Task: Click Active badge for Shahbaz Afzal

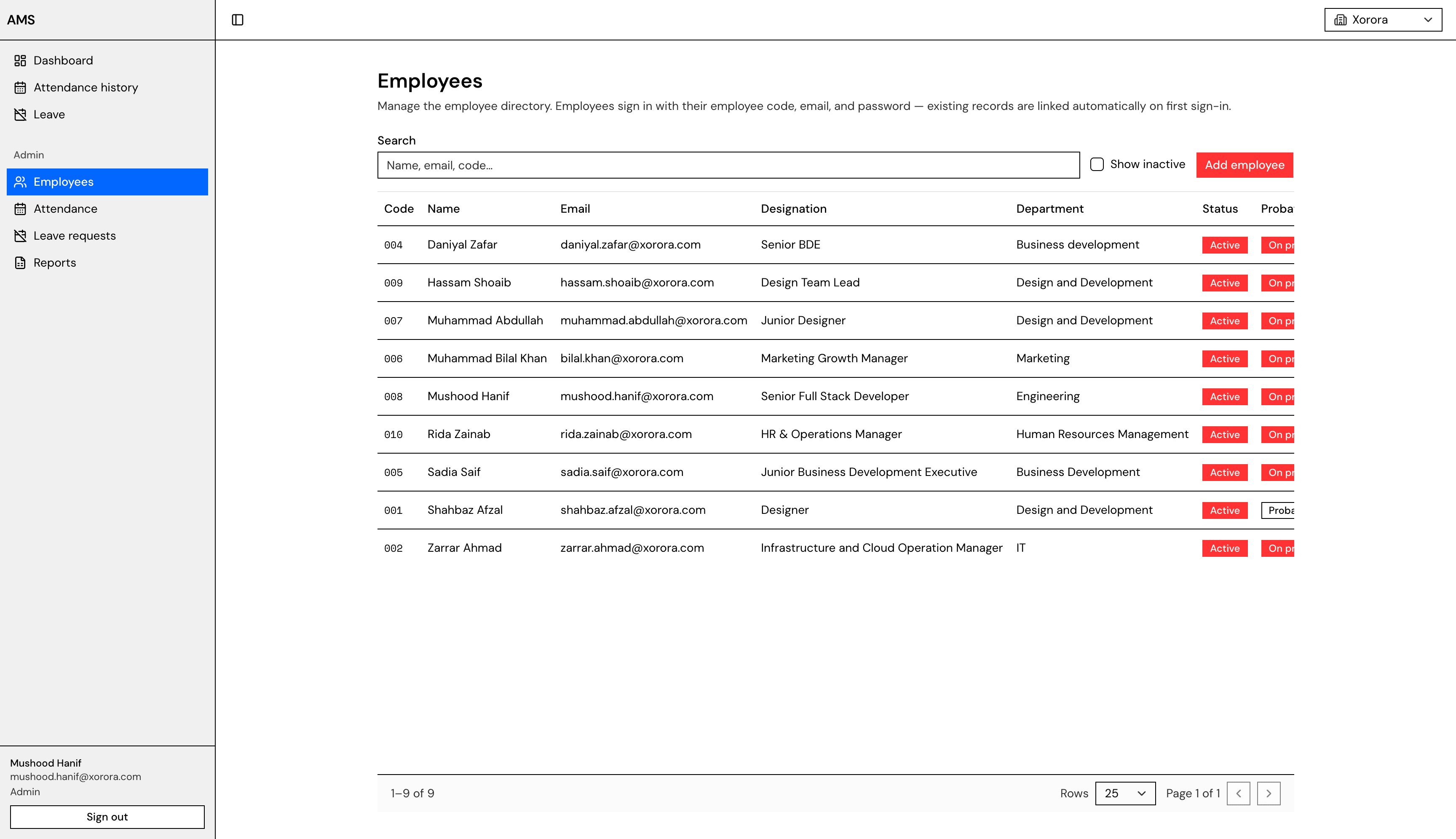Action: click(1224, 510)
